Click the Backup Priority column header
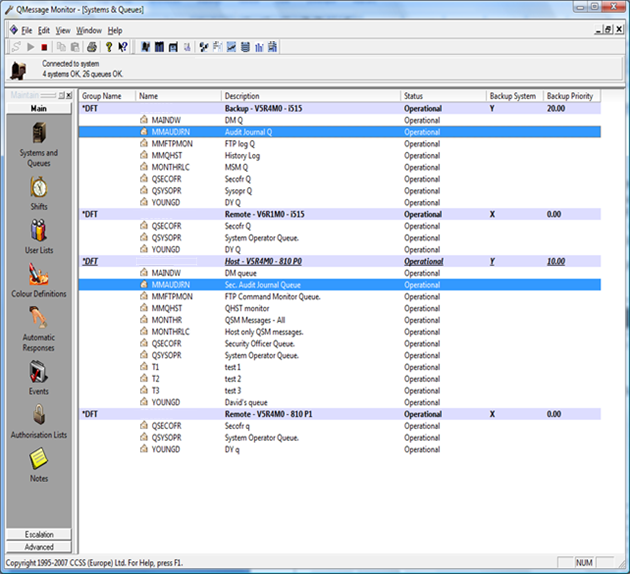This screenshot has width=630, height=574. 570,96
